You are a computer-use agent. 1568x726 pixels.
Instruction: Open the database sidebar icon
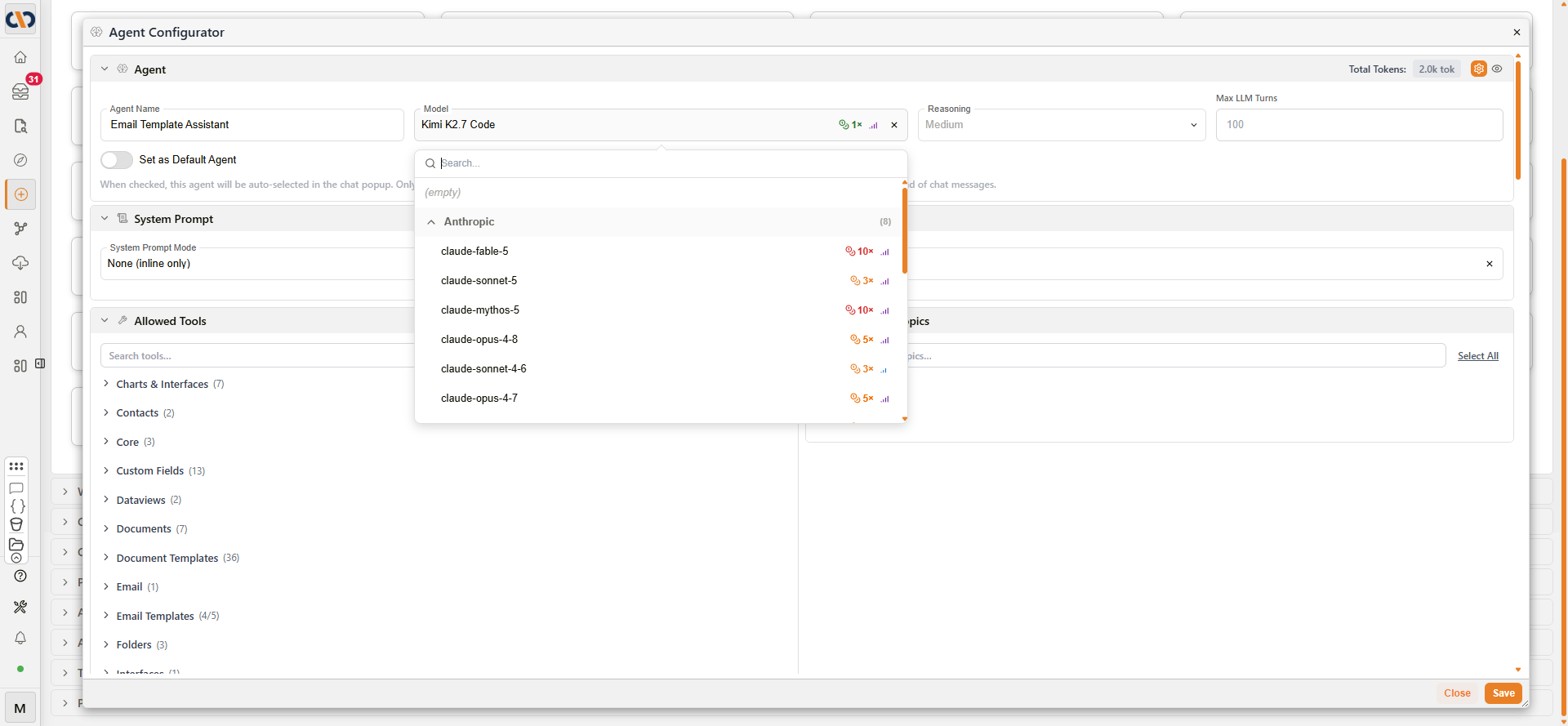click(16, 524)
